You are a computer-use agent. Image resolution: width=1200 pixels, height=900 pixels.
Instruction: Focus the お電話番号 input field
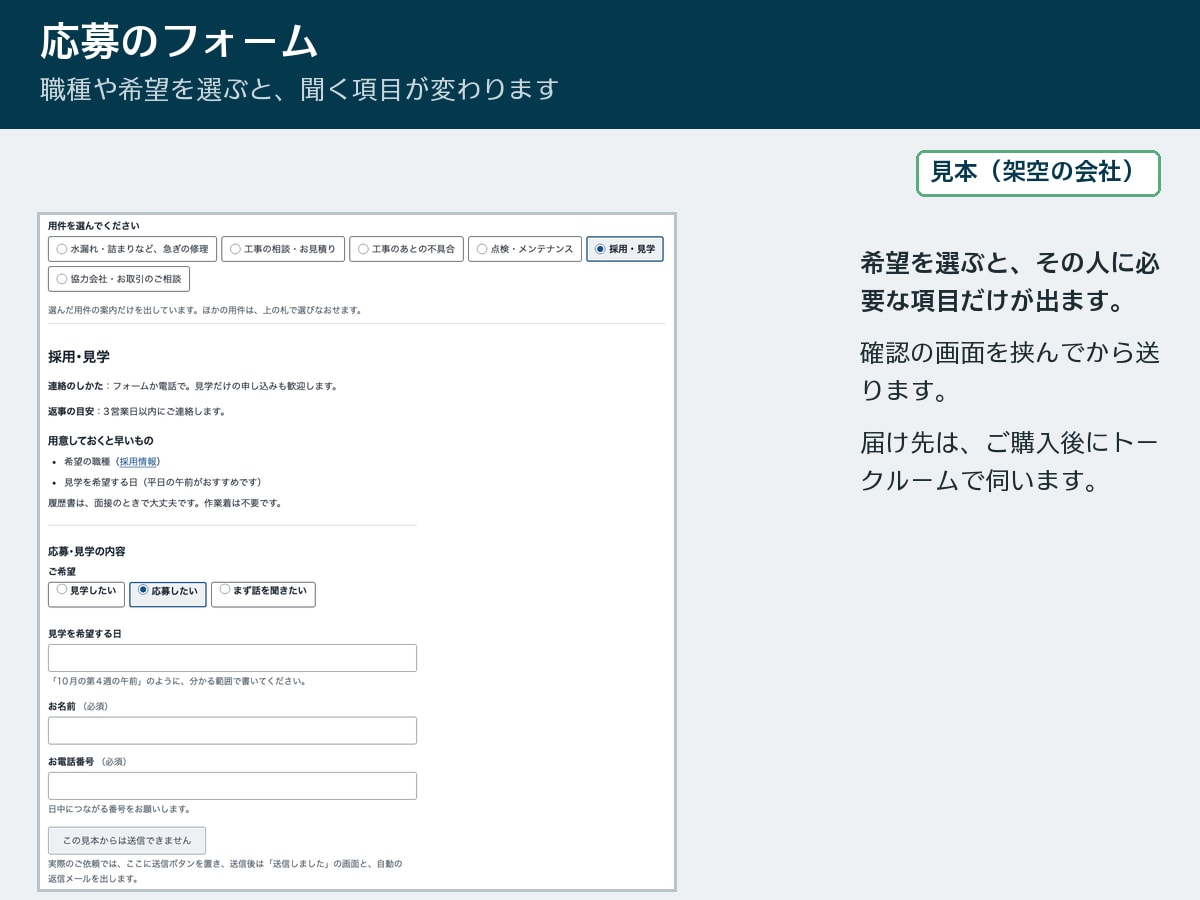232,786
